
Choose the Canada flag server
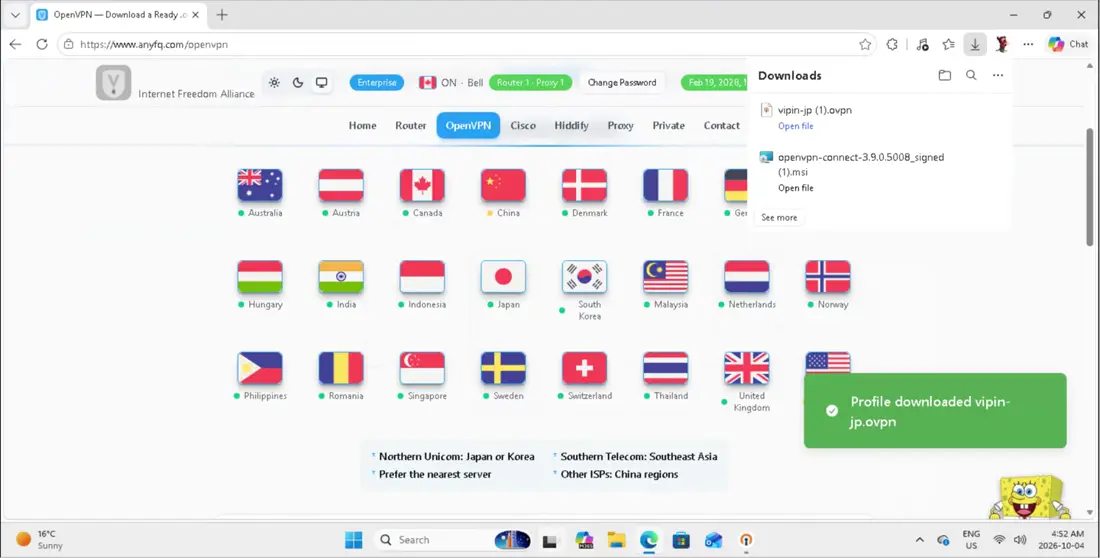coord(422,185)
